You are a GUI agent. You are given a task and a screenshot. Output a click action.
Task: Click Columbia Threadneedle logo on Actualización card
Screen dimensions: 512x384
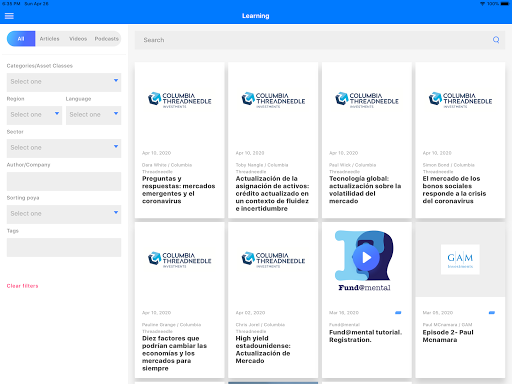point(273,99)
